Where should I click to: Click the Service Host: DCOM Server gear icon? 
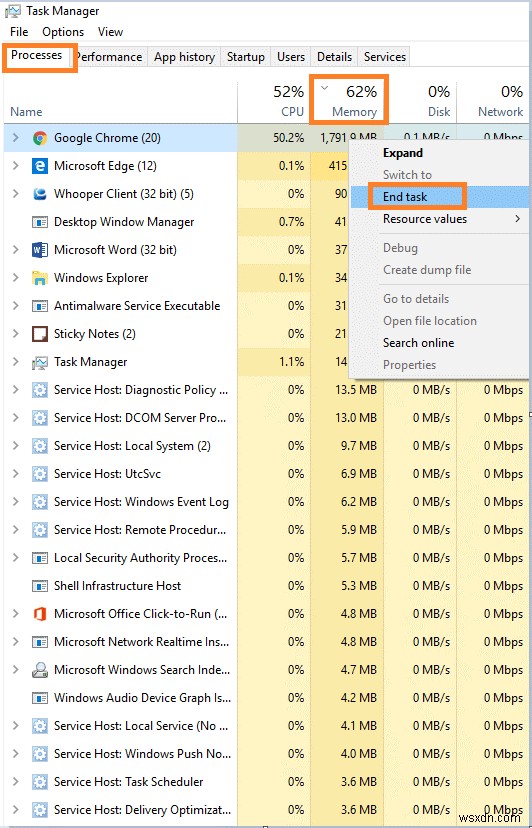point(40,418)
